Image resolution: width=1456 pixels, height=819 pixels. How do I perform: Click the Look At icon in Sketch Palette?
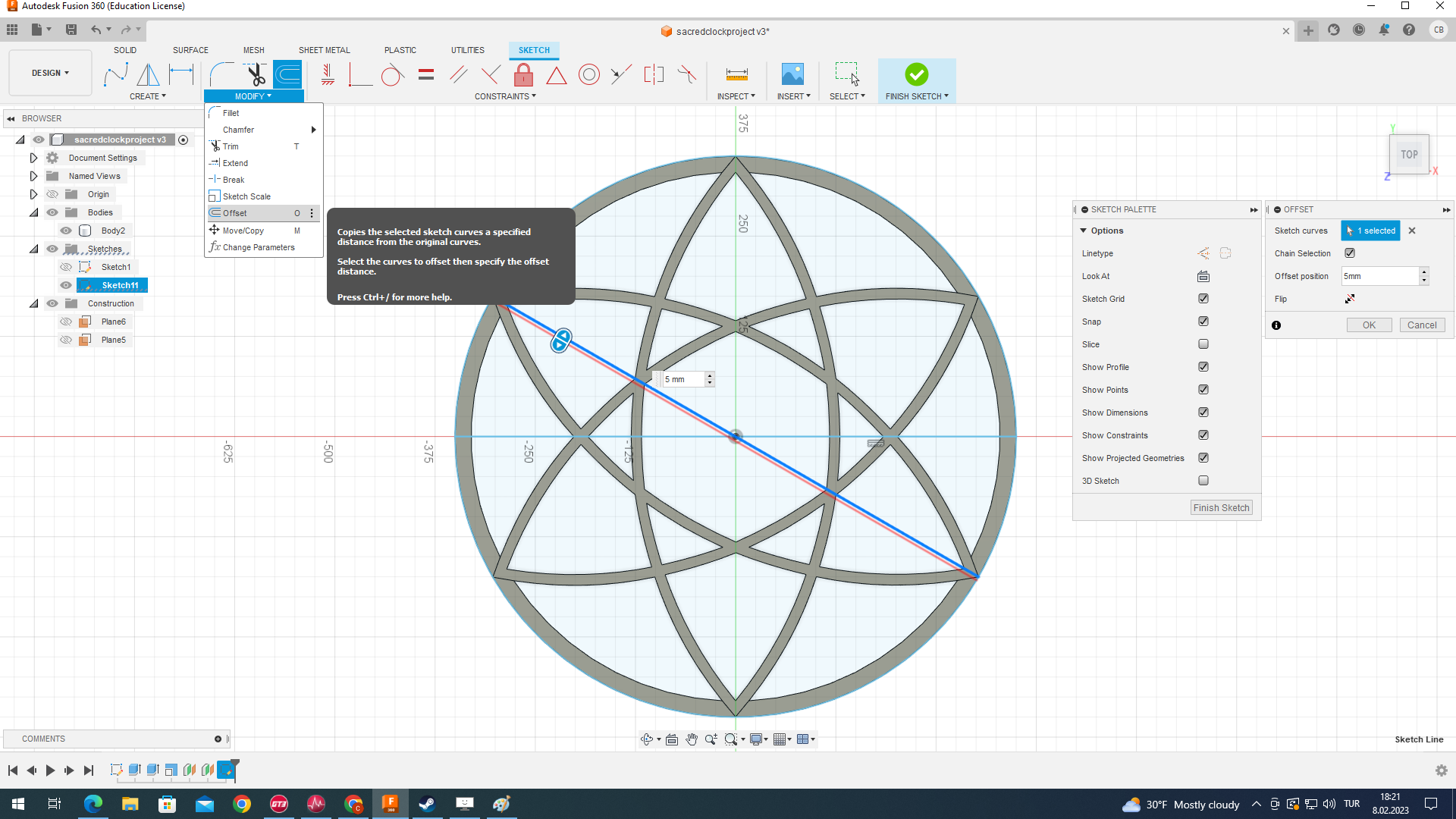click(1203, 276)
